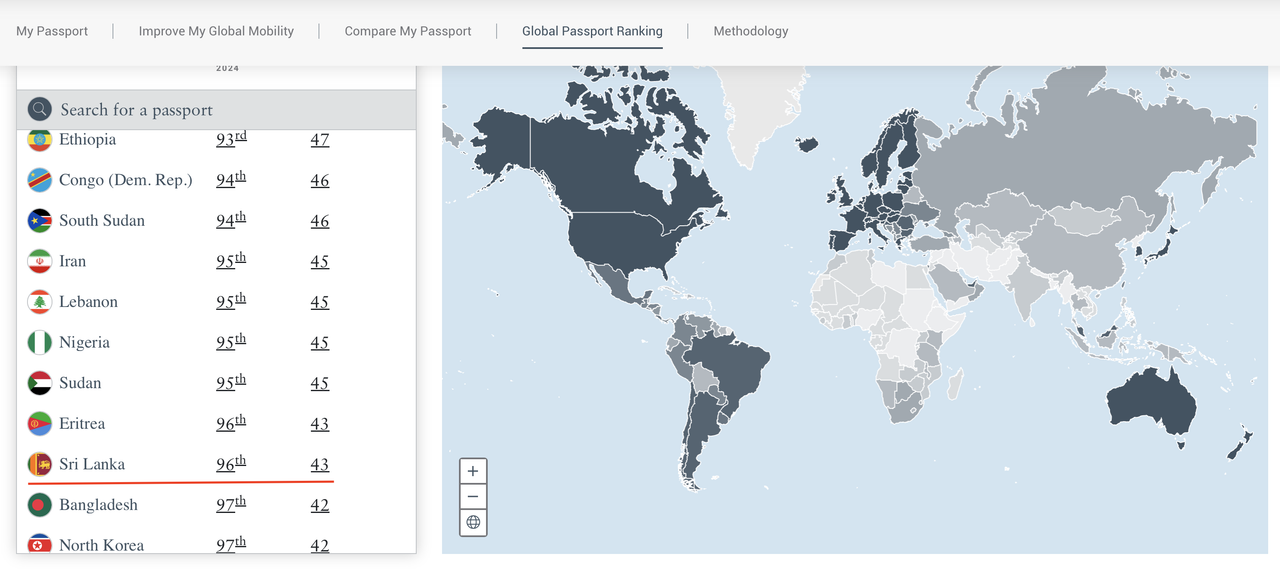This screenshot has height=575, width=1280.
Task: Open the Ethiopia passport entry
Action: (88, 140)
